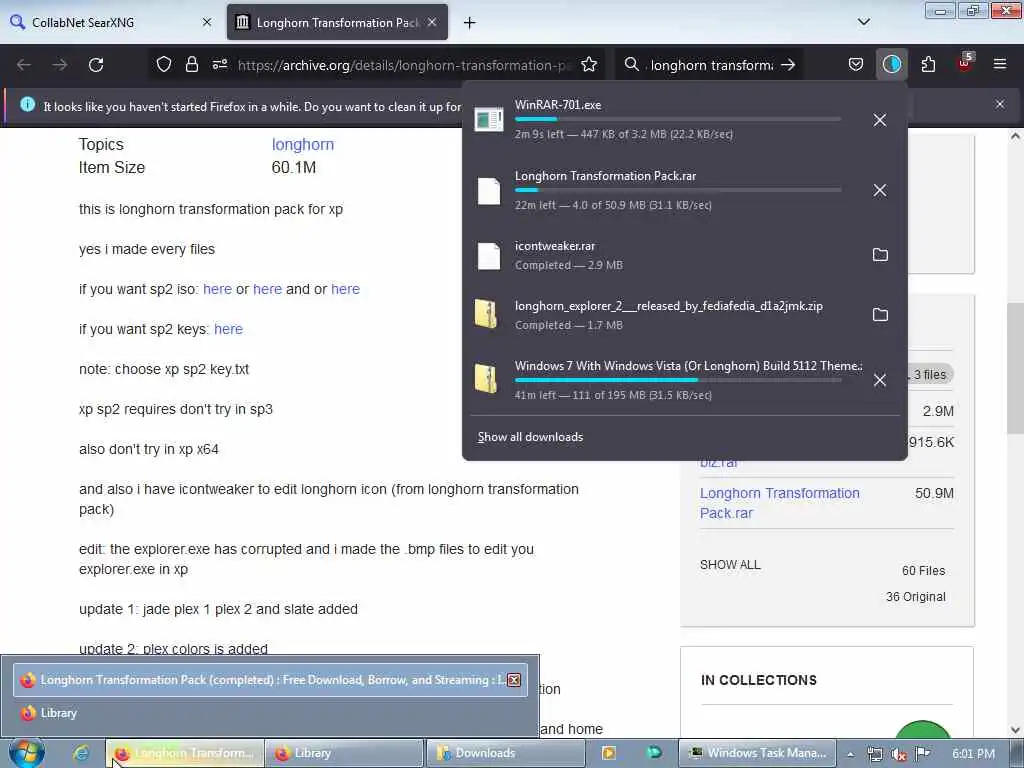Click the scrollbar down arrow

tap(1015, 729)
